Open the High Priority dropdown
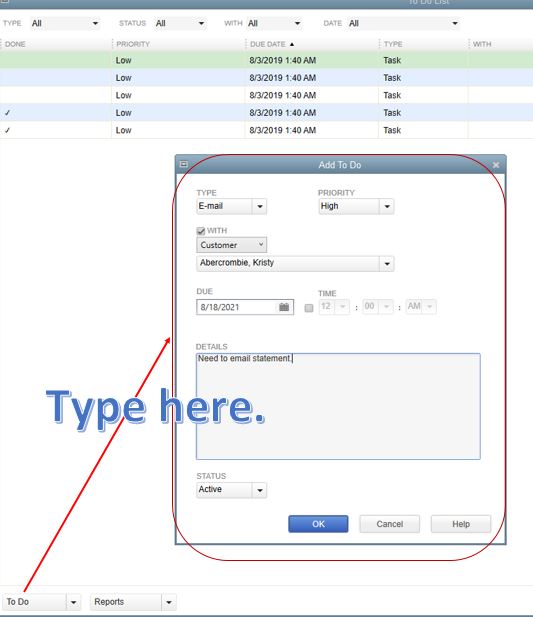The image size is (533, 617). point(387,206)
